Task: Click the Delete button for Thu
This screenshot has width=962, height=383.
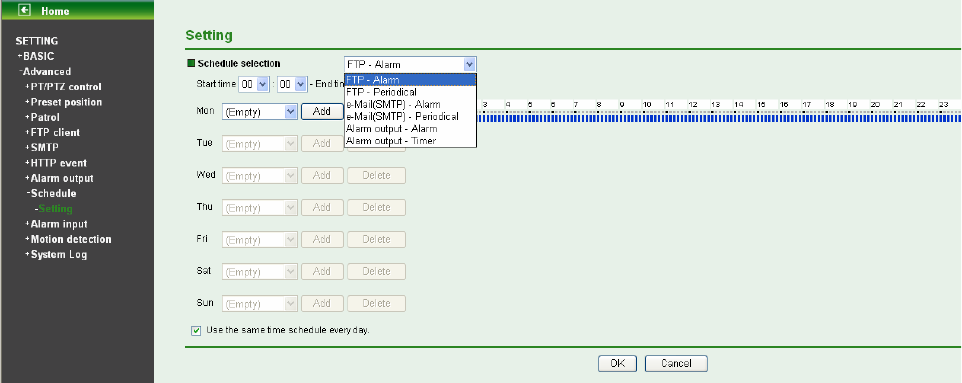Action: click(376, 207)
